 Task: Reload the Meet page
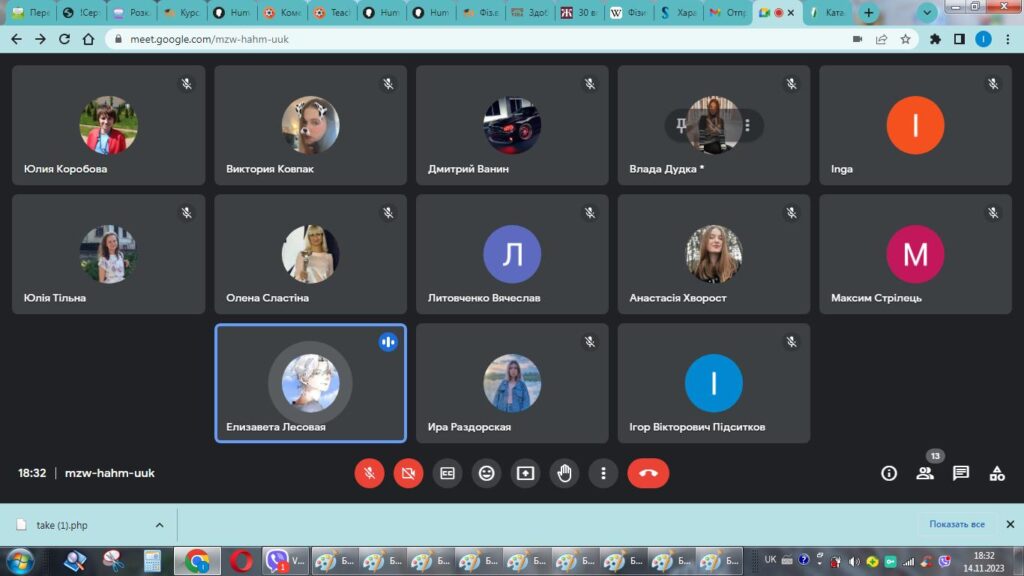[64, 39]
